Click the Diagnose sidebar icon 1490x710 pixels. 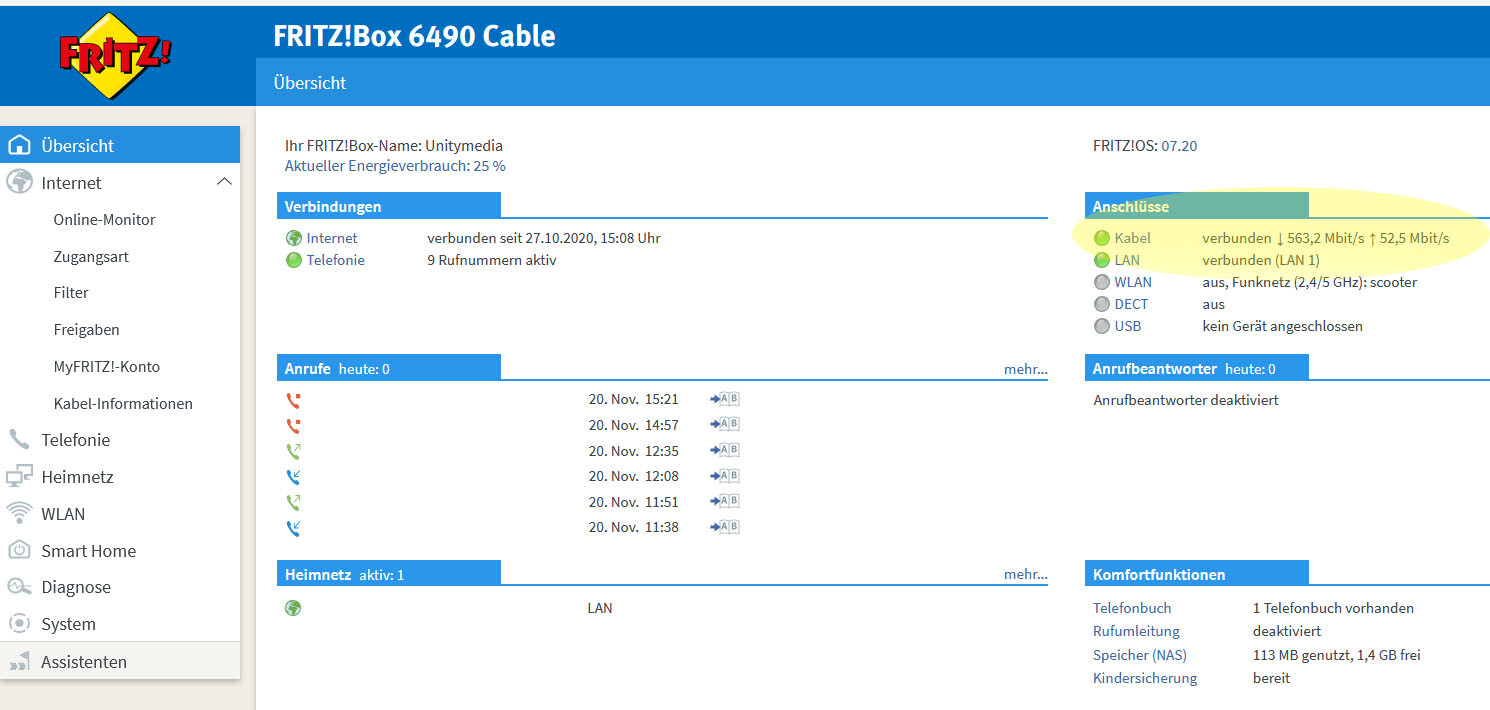pos(19,587)
